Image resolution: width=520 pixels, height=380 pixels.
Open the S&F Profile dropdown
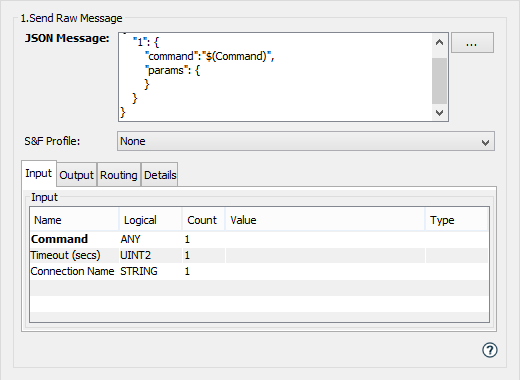click(306, 141)
